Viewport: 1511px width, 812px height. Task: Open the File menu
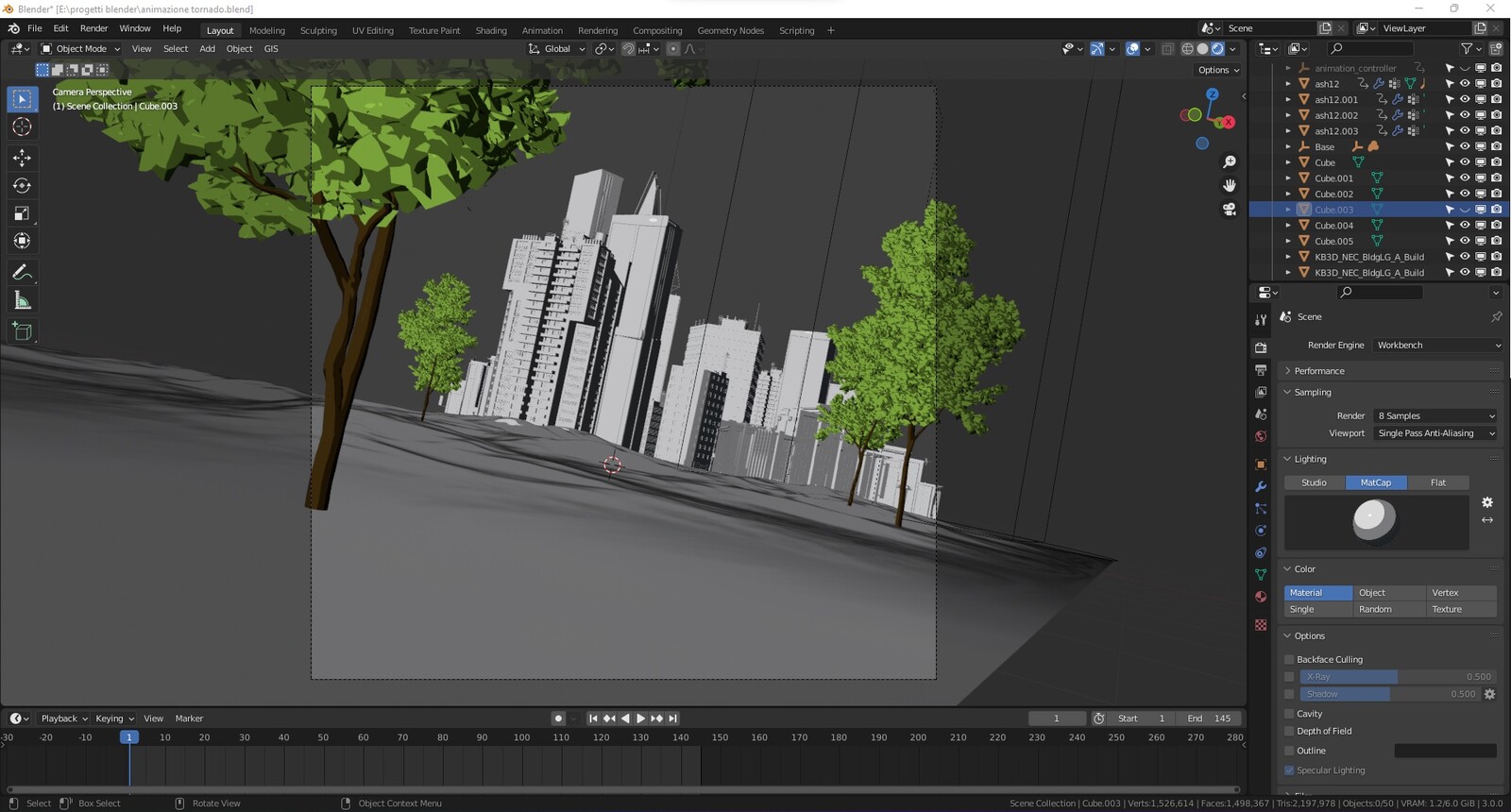tap(35, 28)
